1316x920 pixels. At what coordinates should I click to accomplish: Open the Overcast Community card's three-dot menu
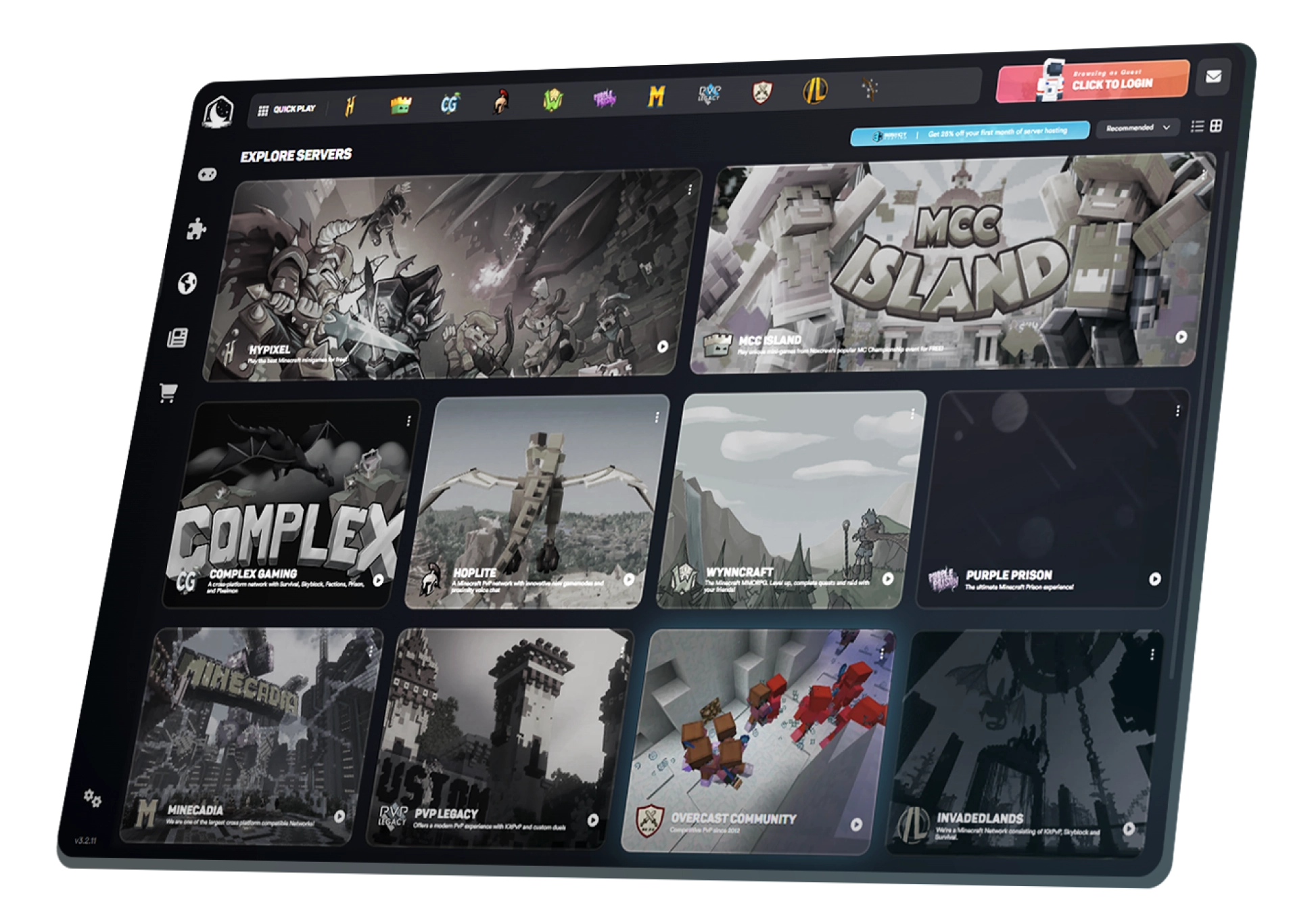[882, 653]
